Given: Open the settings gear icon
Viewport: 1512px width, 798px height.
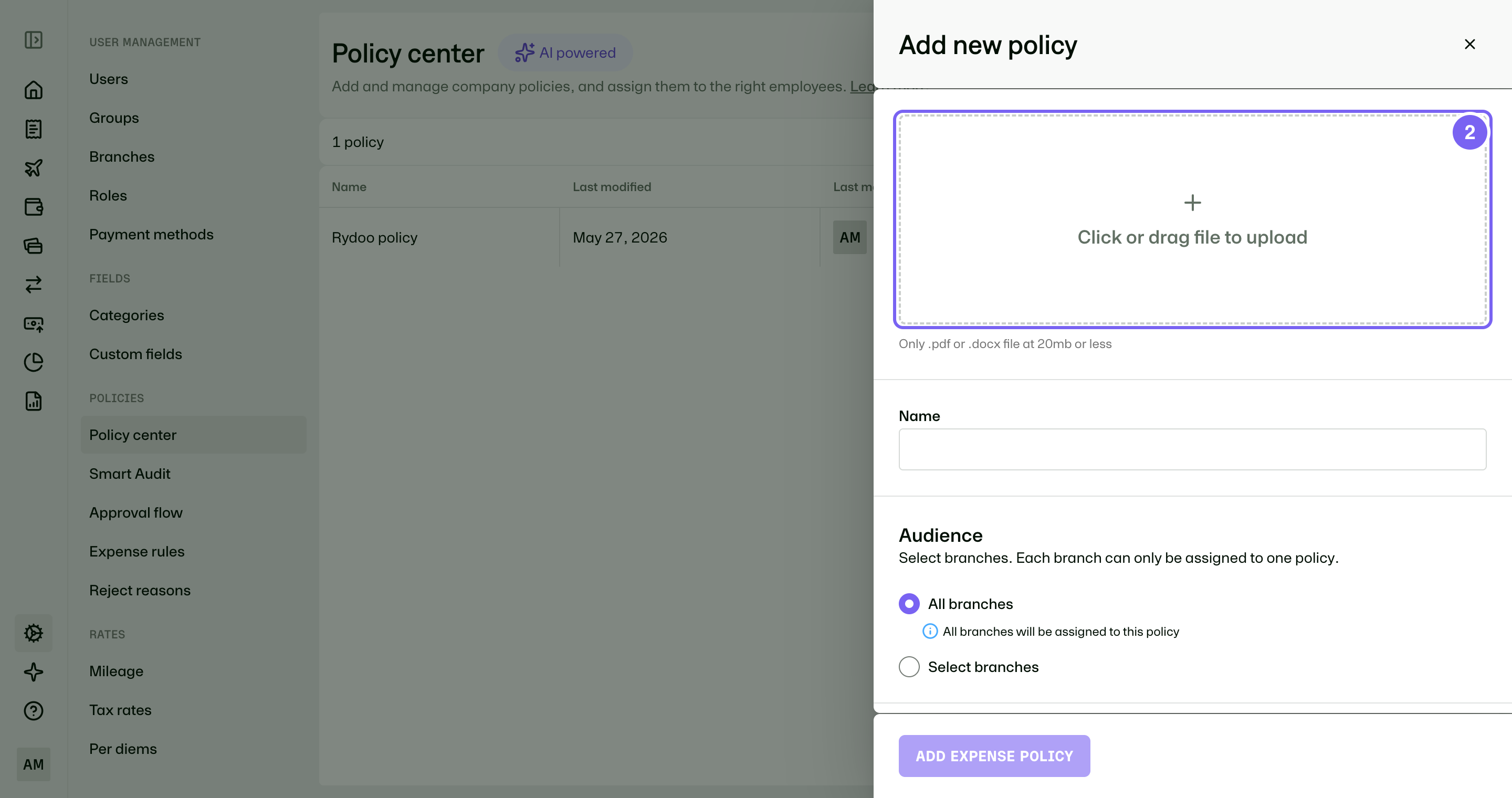Looking at the screenshot, I should 34,633.
